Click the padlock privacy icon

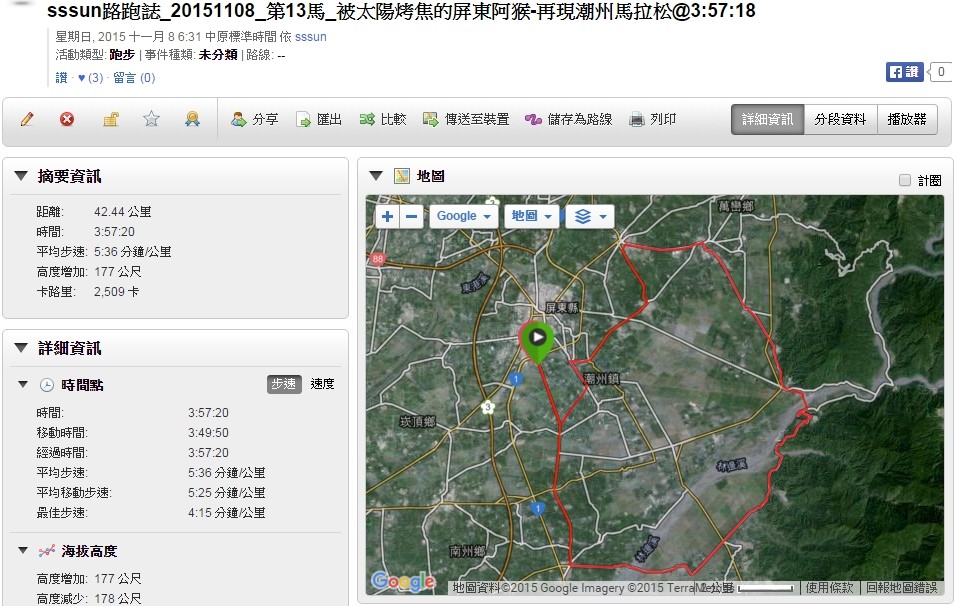(111, 119)
